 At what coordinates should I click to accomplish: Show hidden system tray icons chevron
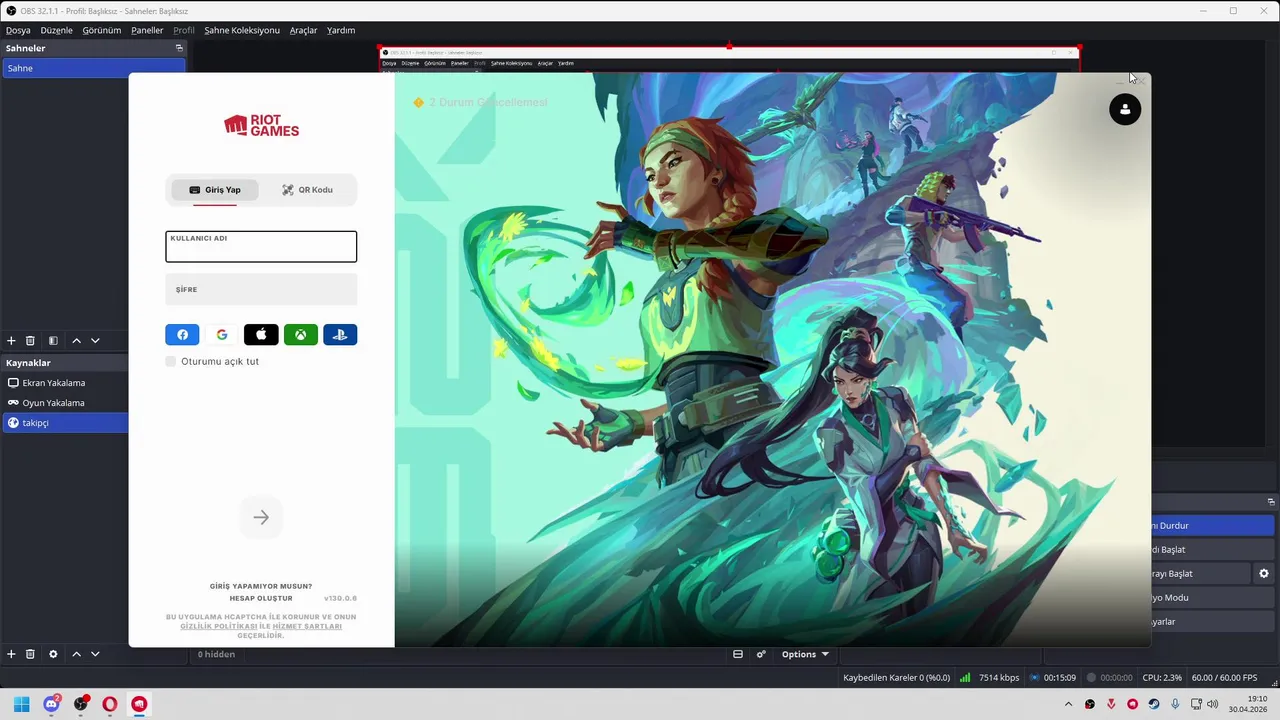coord(1068,704)
